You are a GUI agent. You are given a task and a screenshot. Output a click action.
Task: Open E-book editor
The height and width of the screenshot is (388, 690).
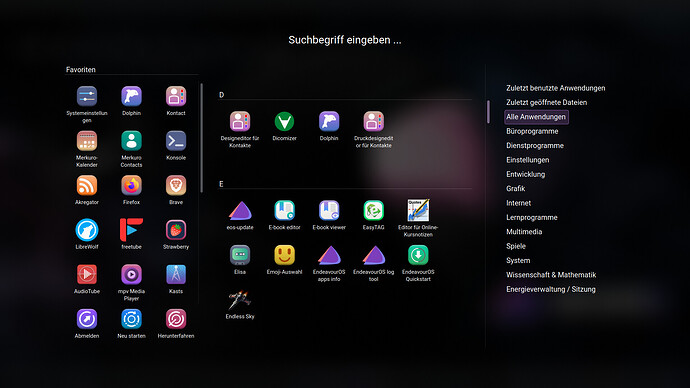click(284, 211)
